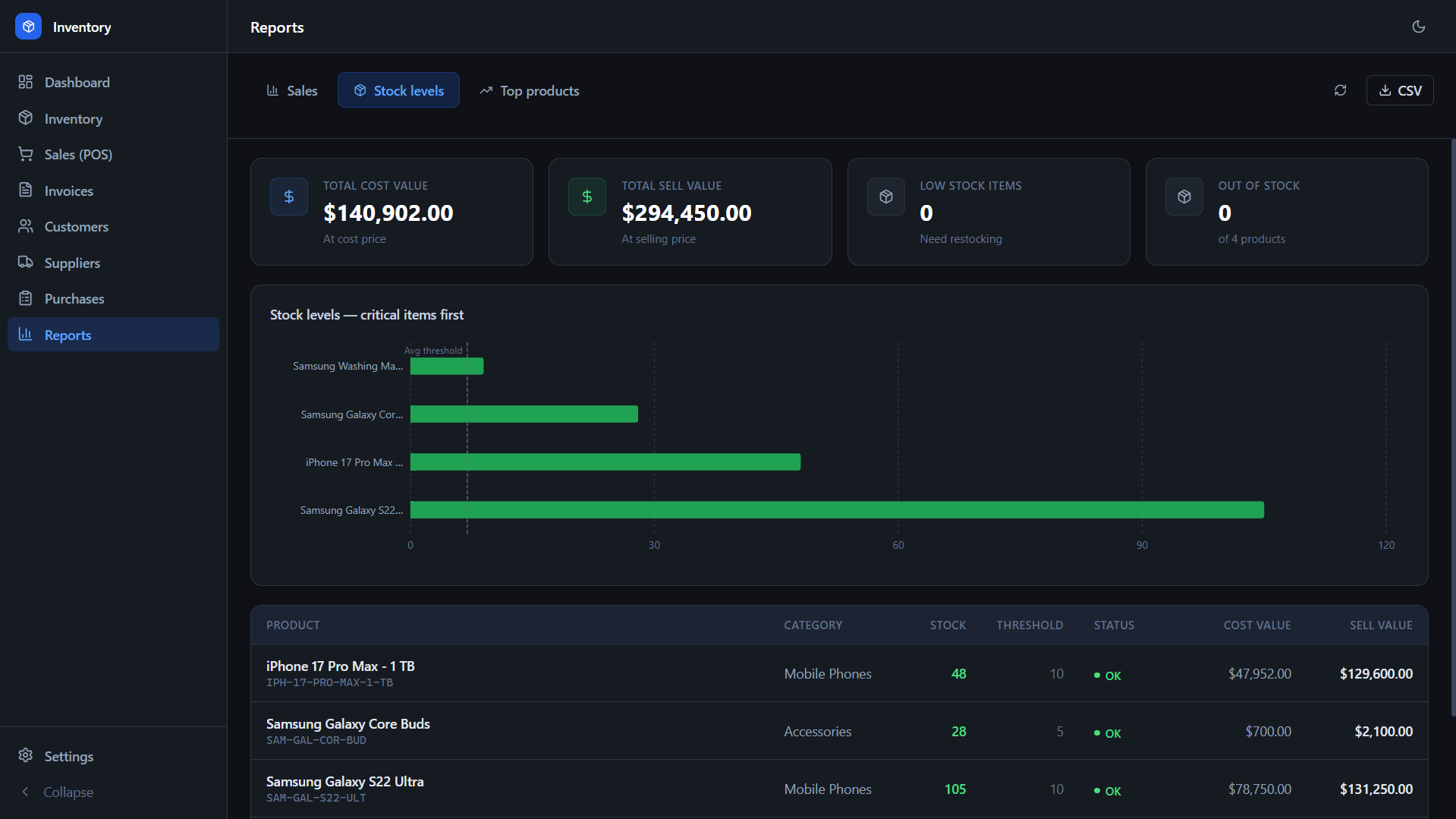
Task: Click the COST VALUE column header
Action: [x=1257, y=625]
